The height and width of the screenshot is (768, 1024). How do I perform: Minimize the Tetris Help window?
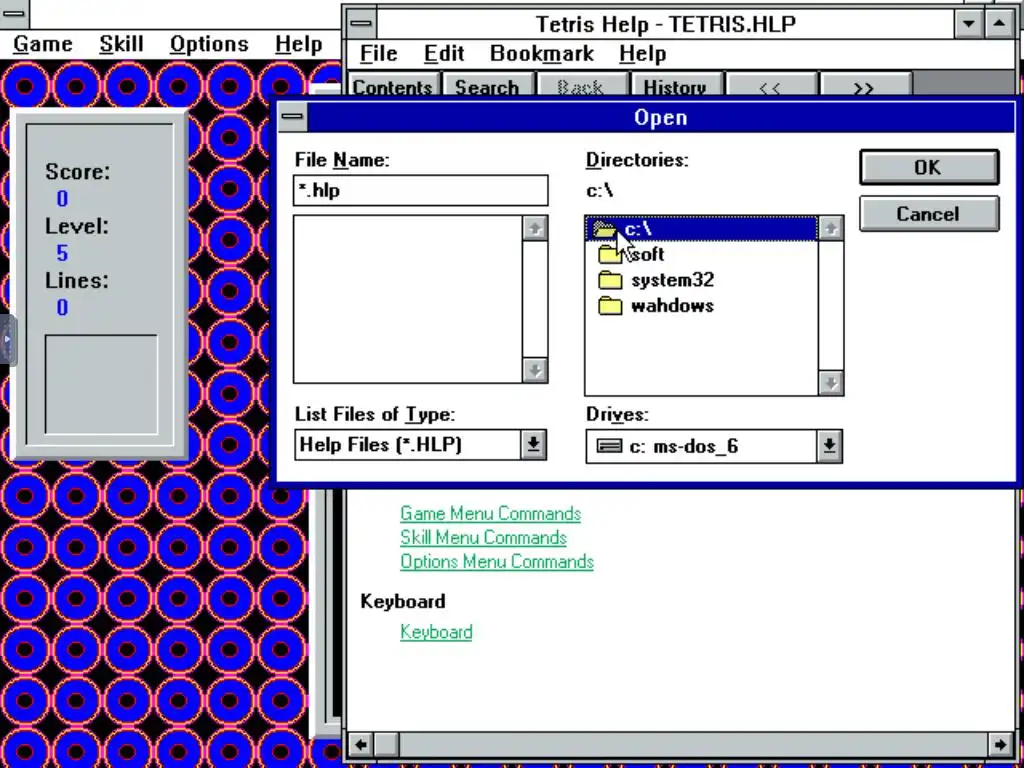968,24
